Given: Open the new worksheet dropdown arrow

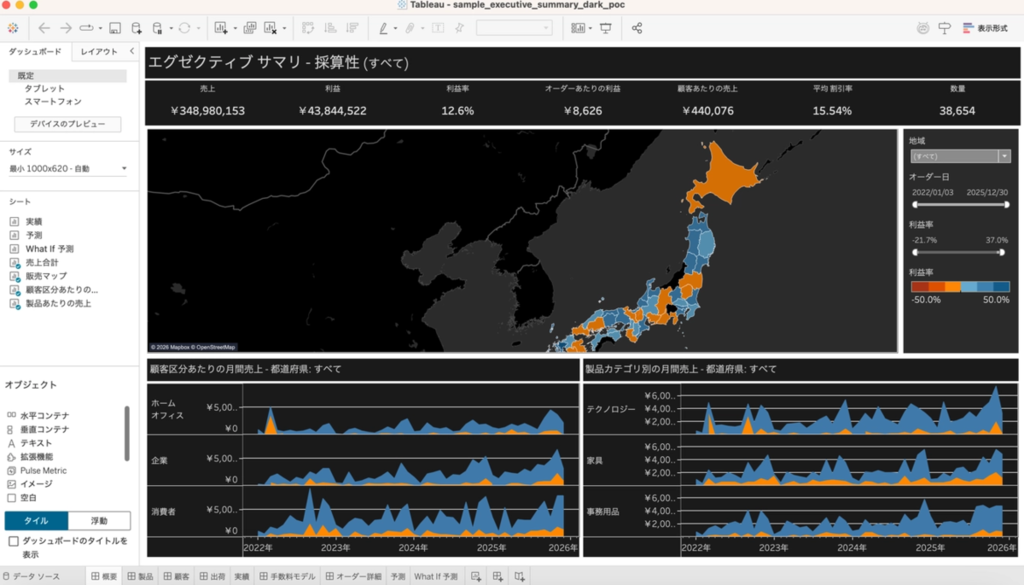Looking at the screenshot, I should [235, 29].
